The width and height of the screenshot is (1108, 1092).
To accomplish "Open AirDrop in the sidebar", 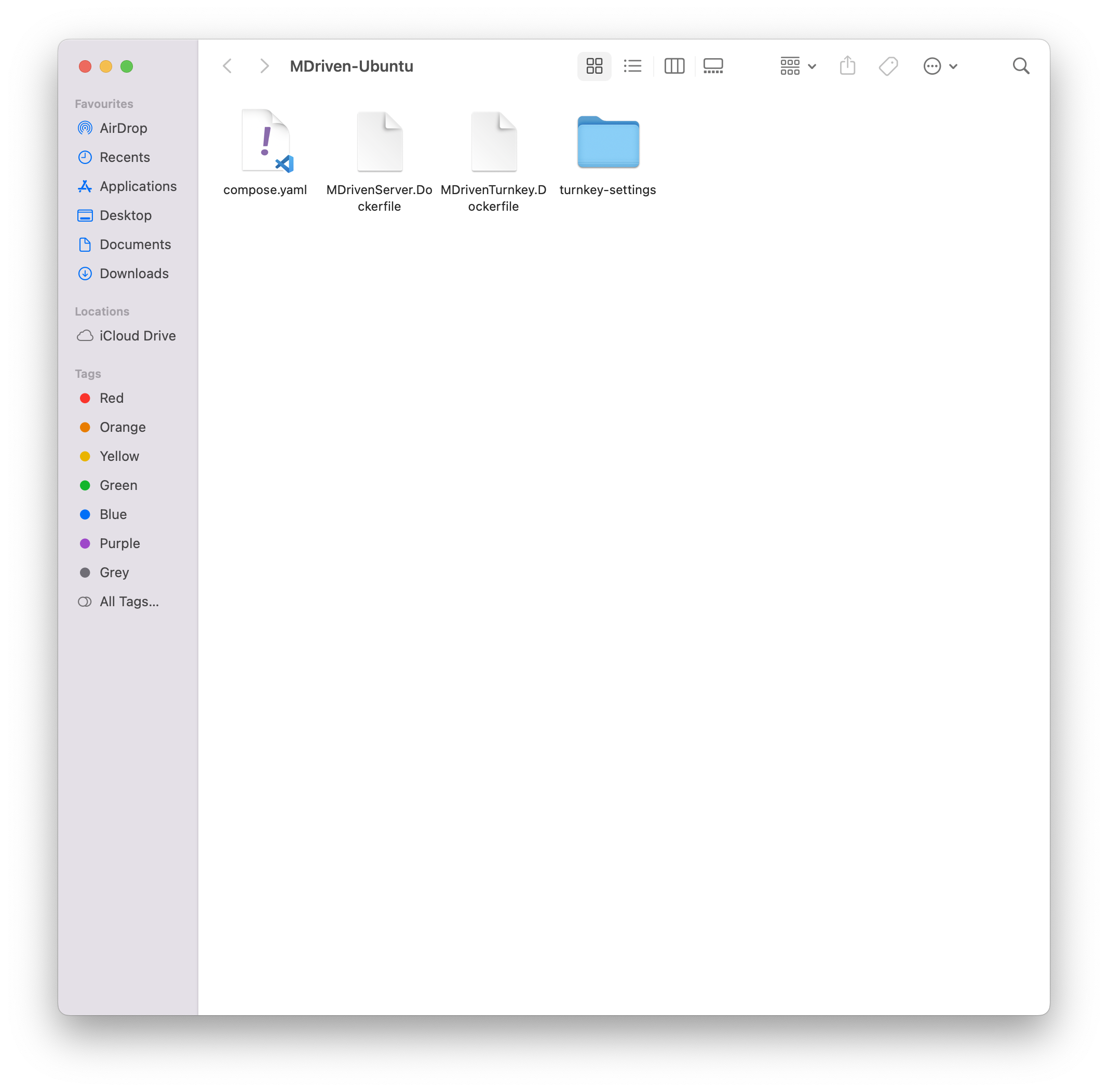I will click(x=123, y=128).
